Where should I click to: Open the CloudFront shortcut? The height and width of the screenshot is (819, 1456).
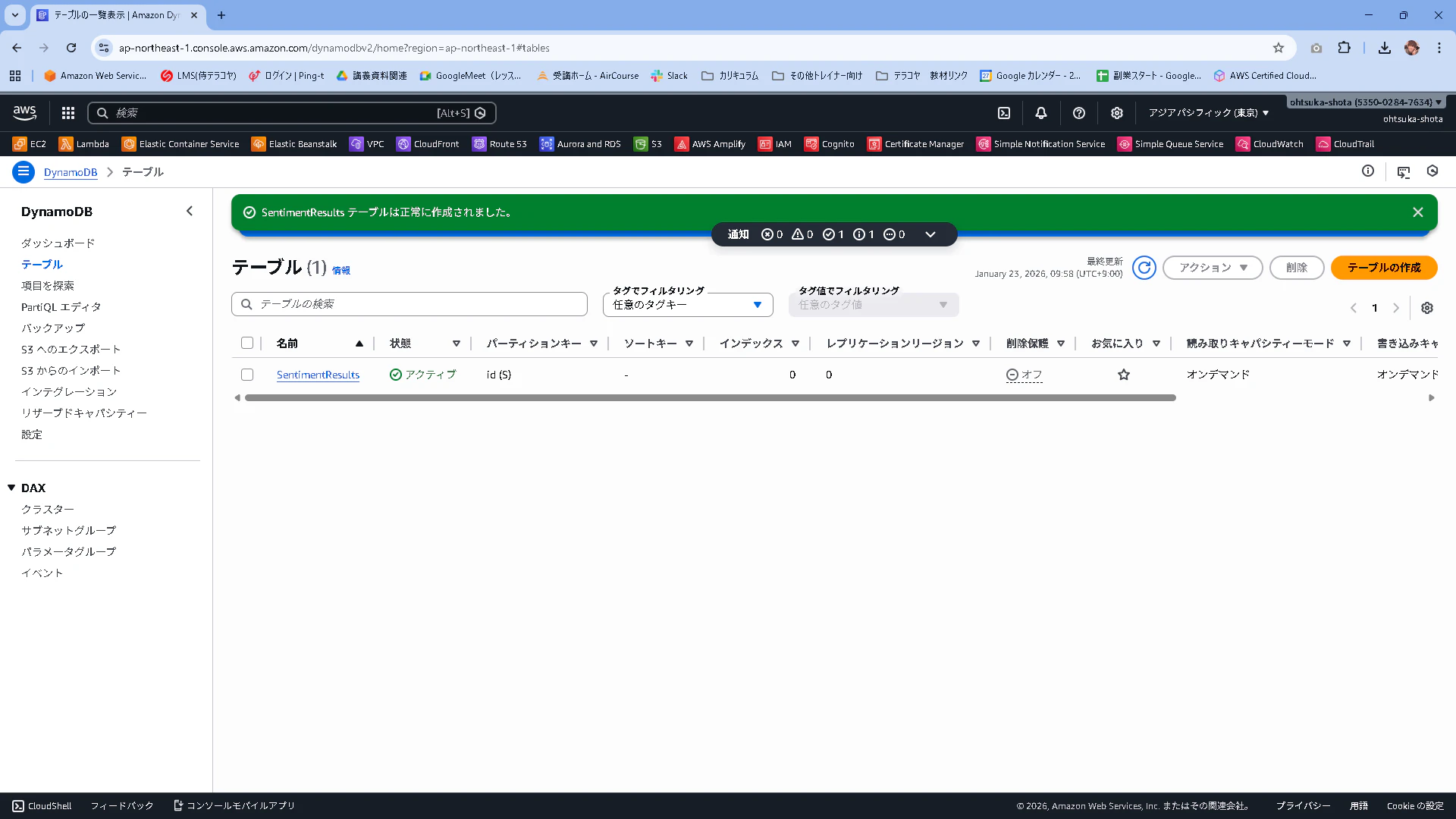pos(428,144)
